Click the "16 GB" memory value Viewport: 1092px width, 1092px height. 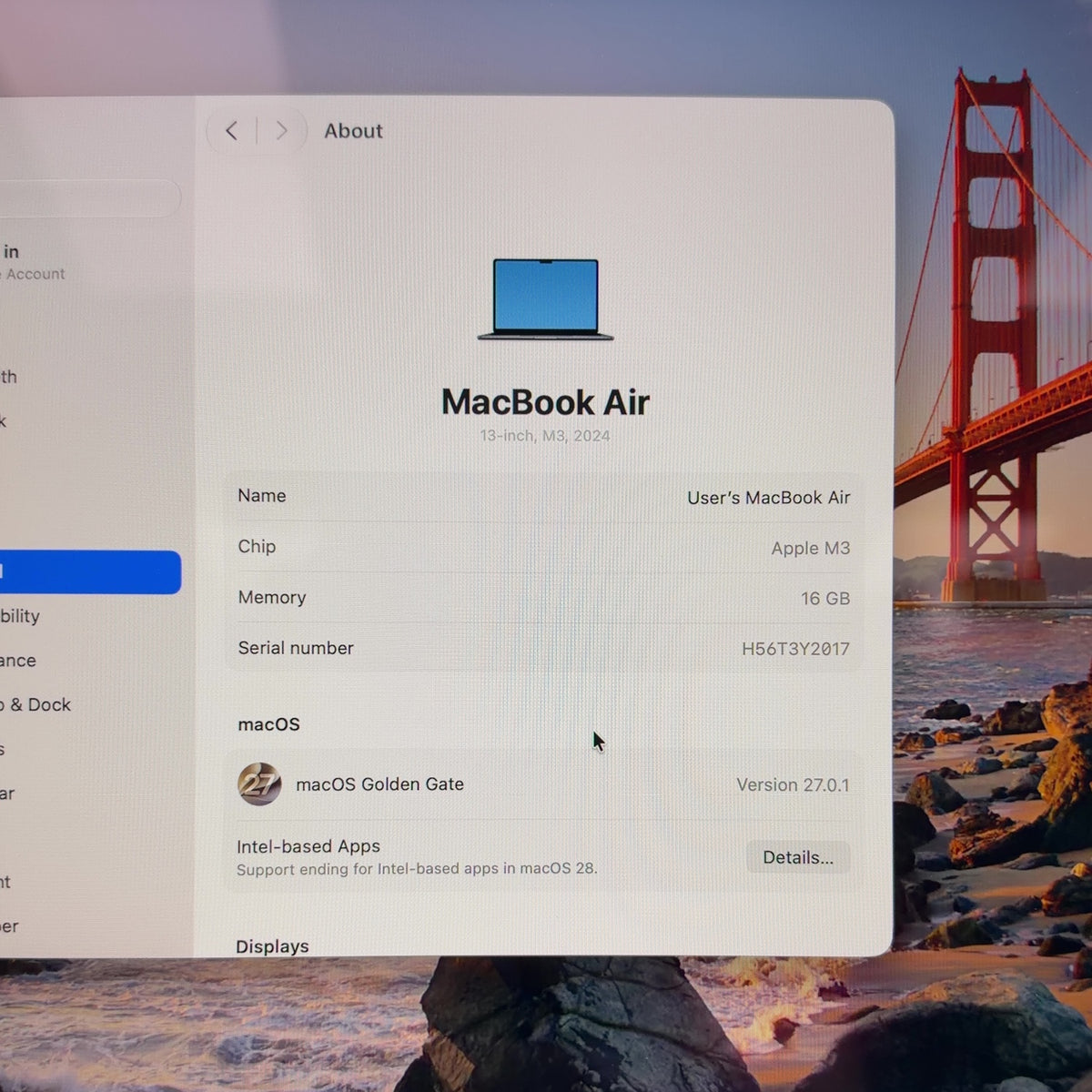[x=825, y=598]
